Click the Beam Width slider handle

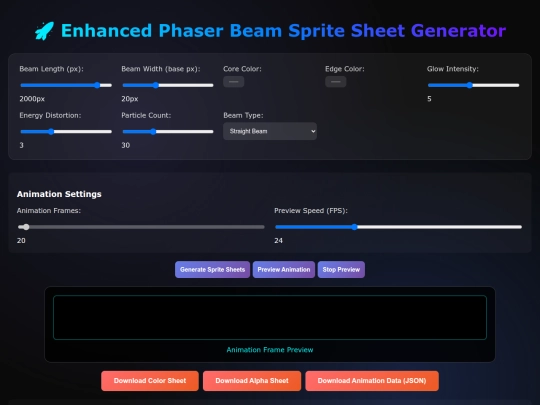coord(156,85)
